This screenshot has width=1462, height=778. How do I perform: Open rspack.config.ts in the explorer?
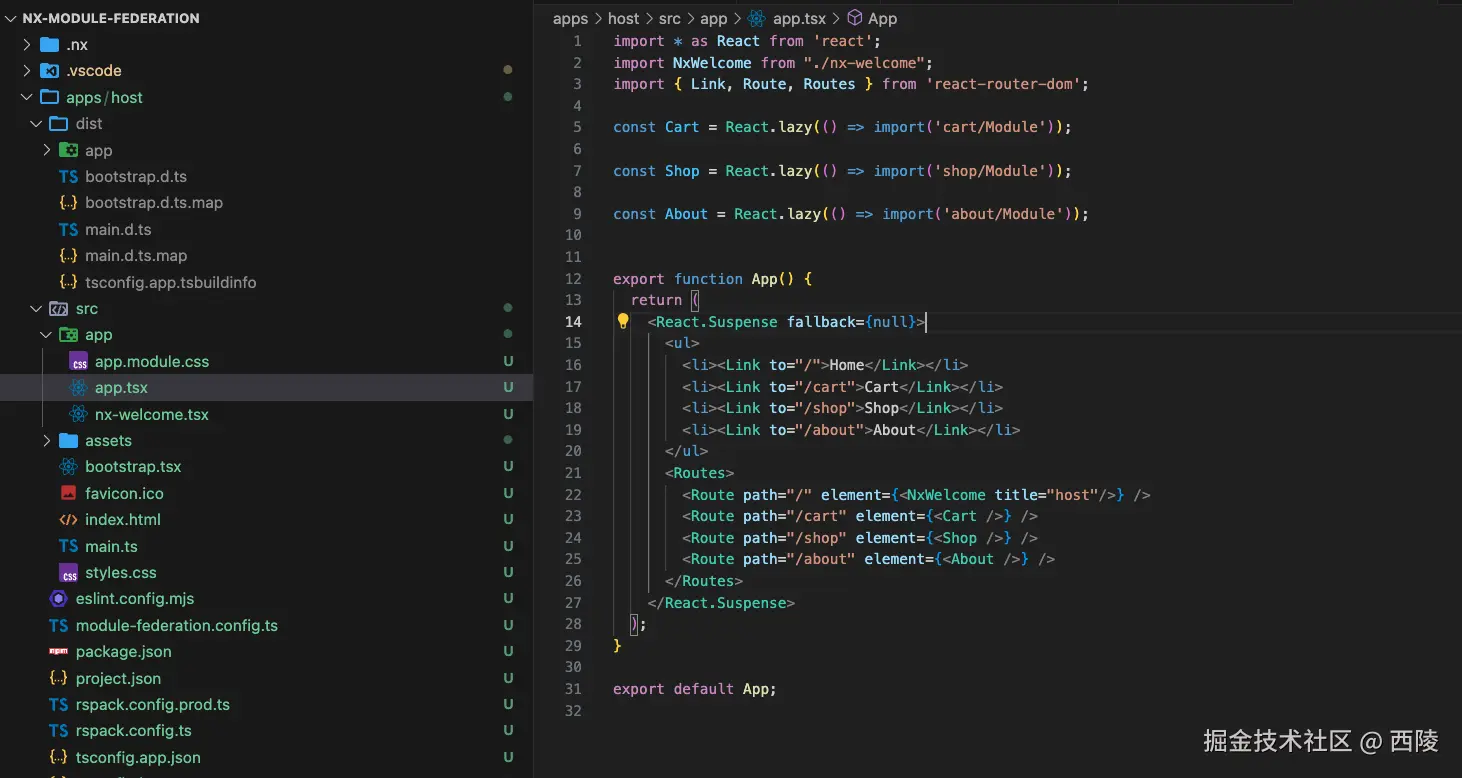(133, 731)
